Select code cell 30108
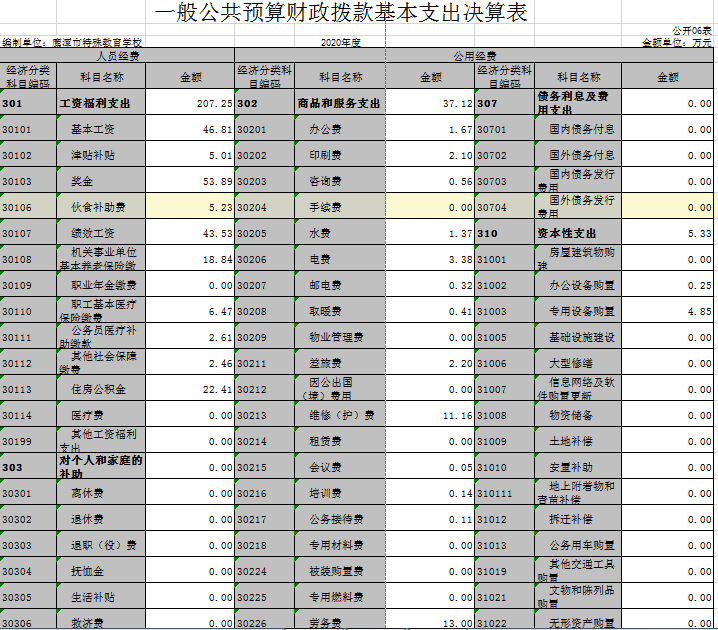718x630 pixels. click(x=28, y=258)
